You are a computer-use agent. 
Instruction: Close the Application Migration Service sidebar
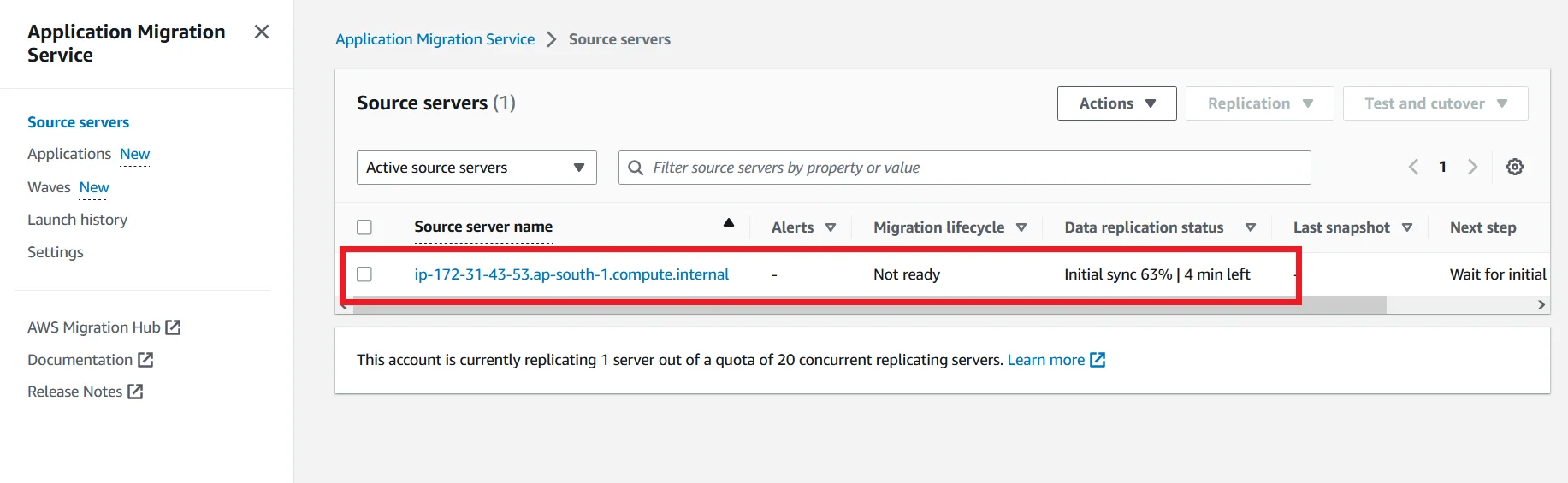coord(262,32)
